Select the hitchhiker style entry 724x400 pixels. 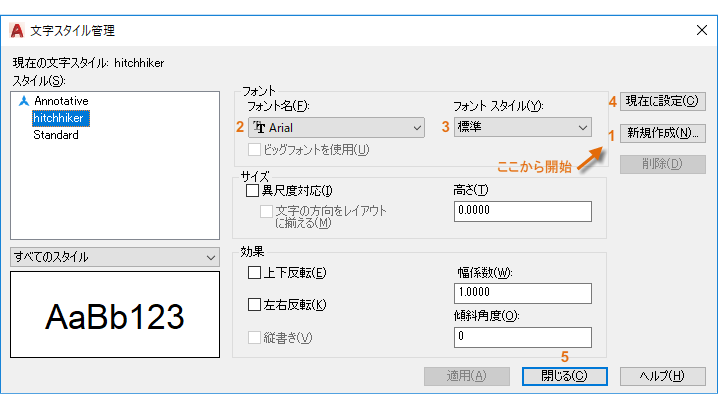(x=59, y=118)
